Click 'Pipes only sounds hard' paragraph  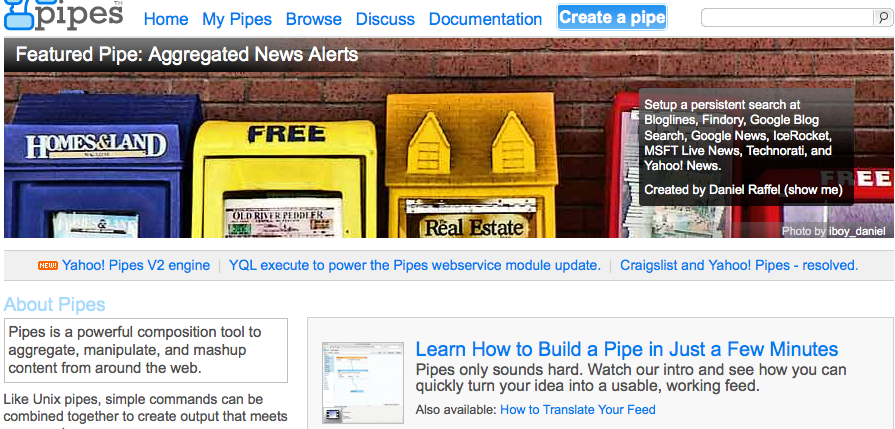pyautogui.click(x=631, y=378)
